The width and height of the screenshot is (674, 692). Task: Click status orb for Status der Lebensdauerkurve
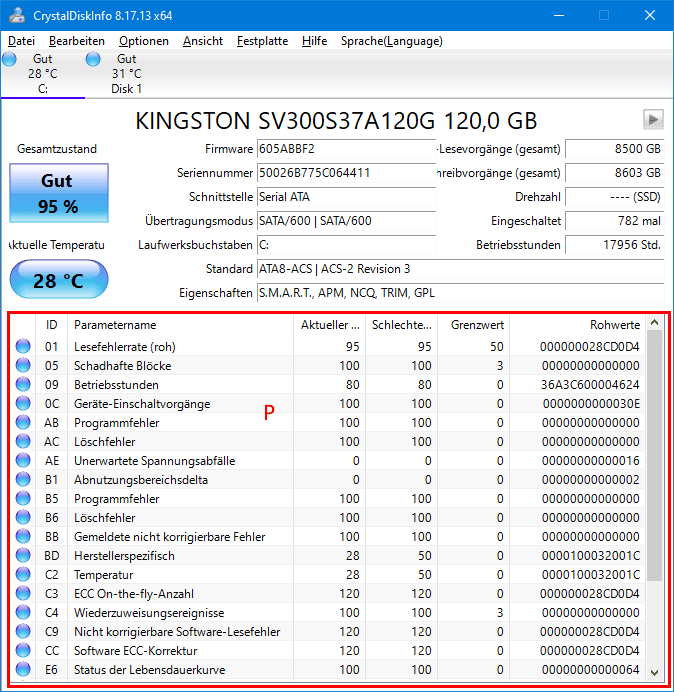23,669
